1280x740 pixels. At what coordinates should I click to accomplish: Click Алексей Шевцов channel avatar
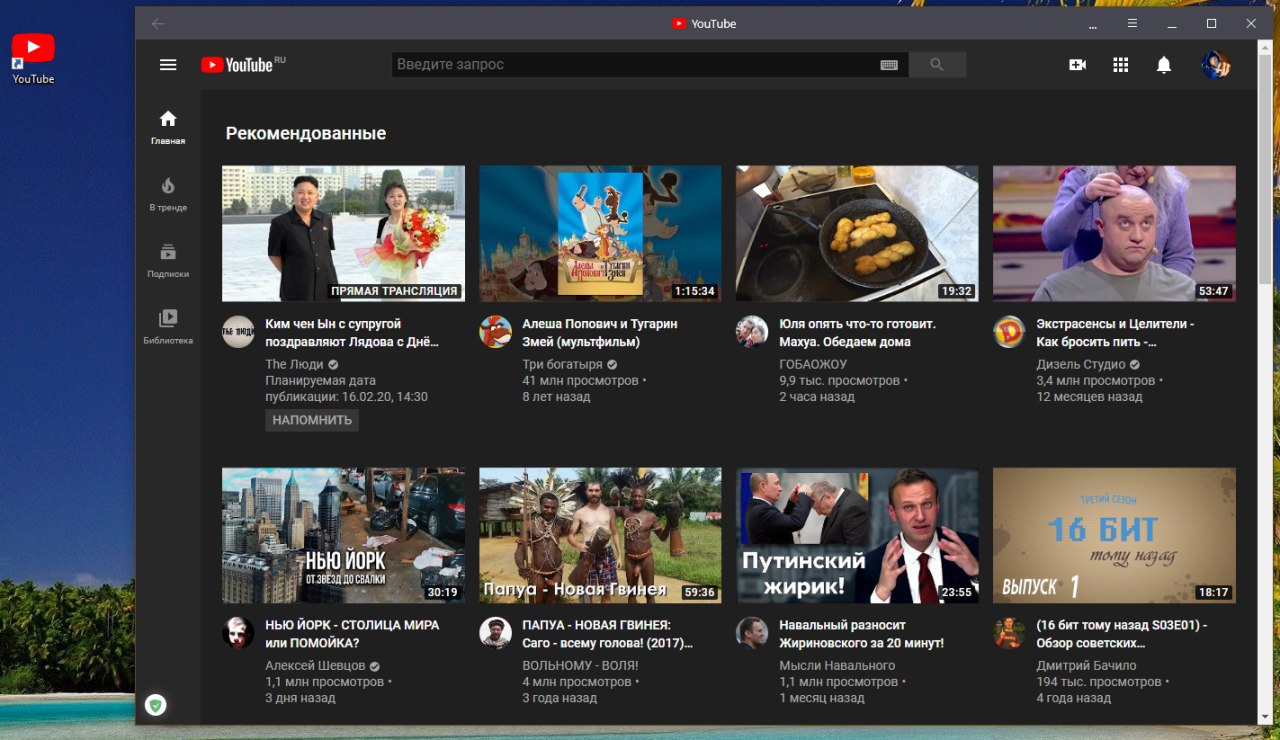click(x=238, y=633)
